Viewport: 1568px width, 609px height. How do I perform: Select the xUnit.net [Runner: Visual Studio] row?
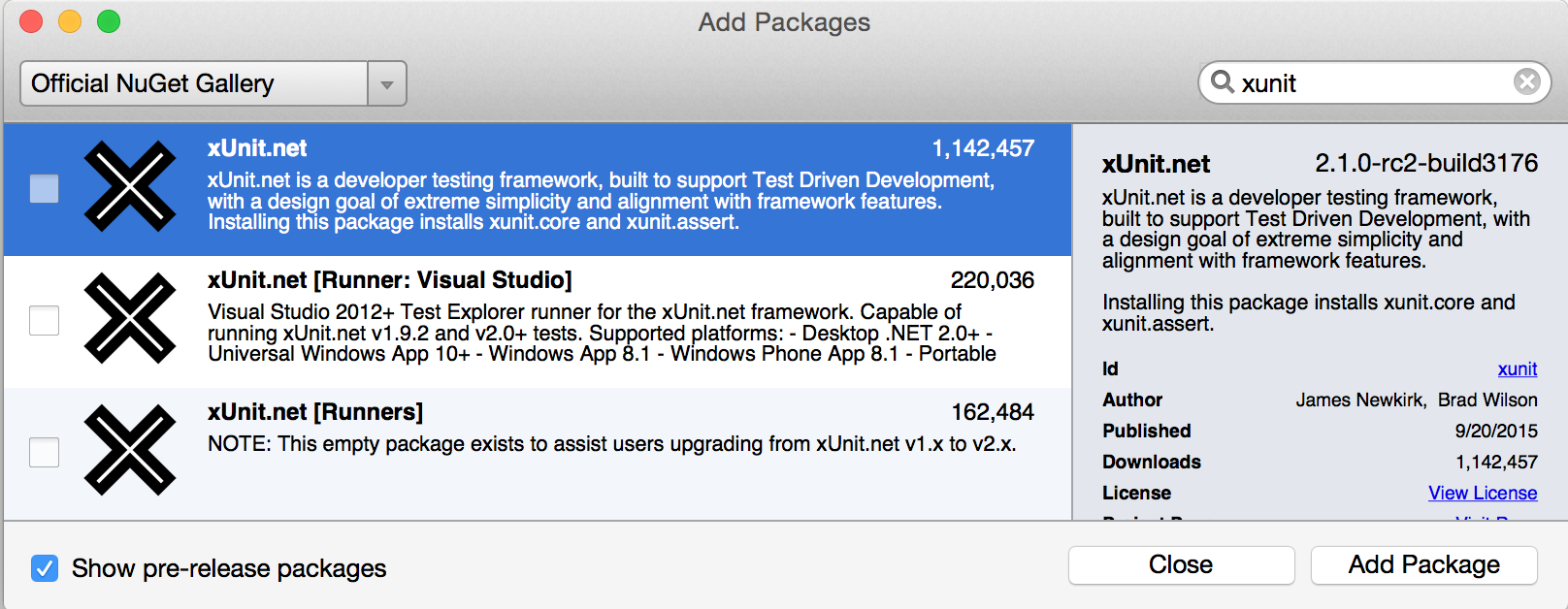[x=538, y=322]
